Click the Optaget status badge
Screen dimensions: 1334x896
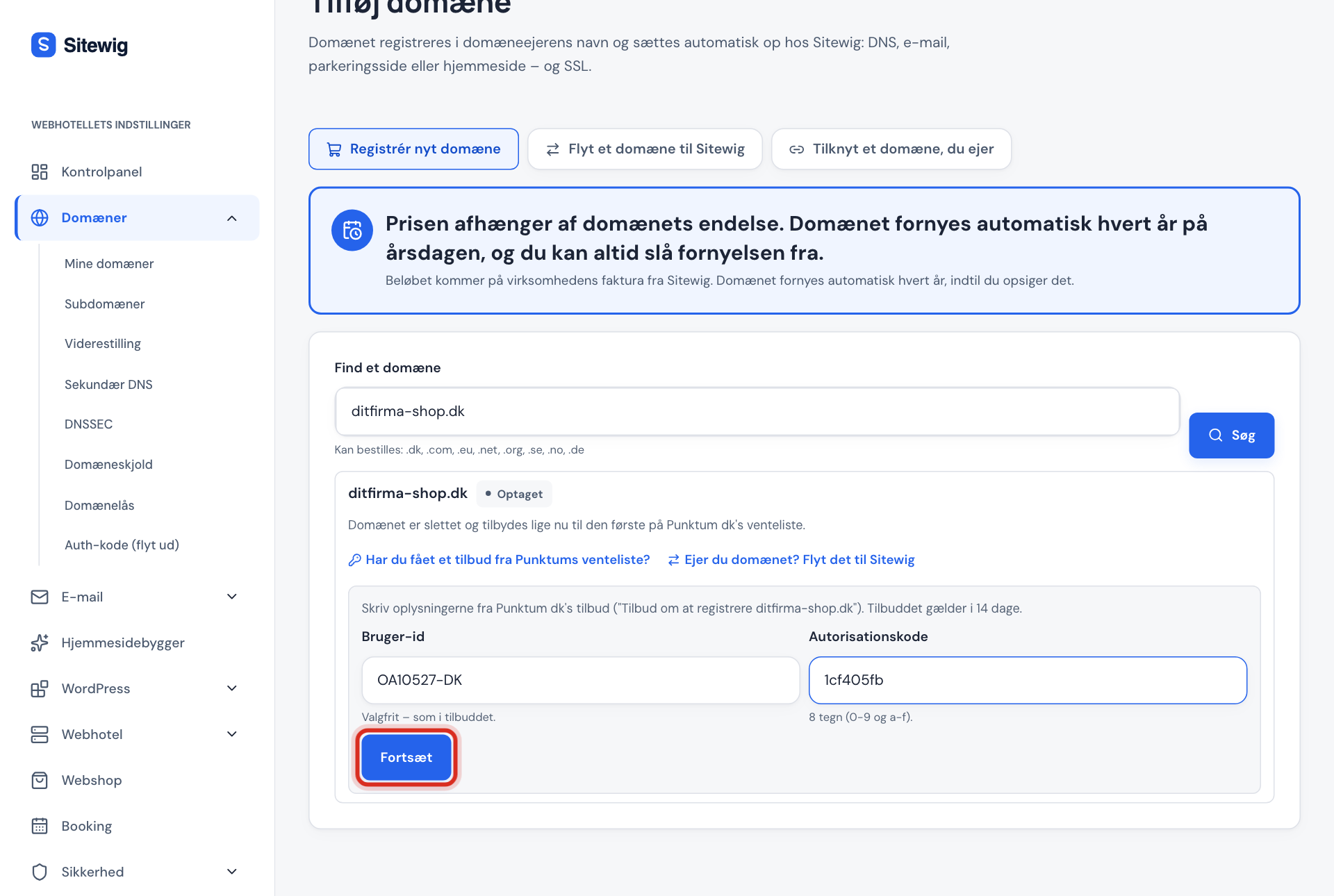pos(514,495)
